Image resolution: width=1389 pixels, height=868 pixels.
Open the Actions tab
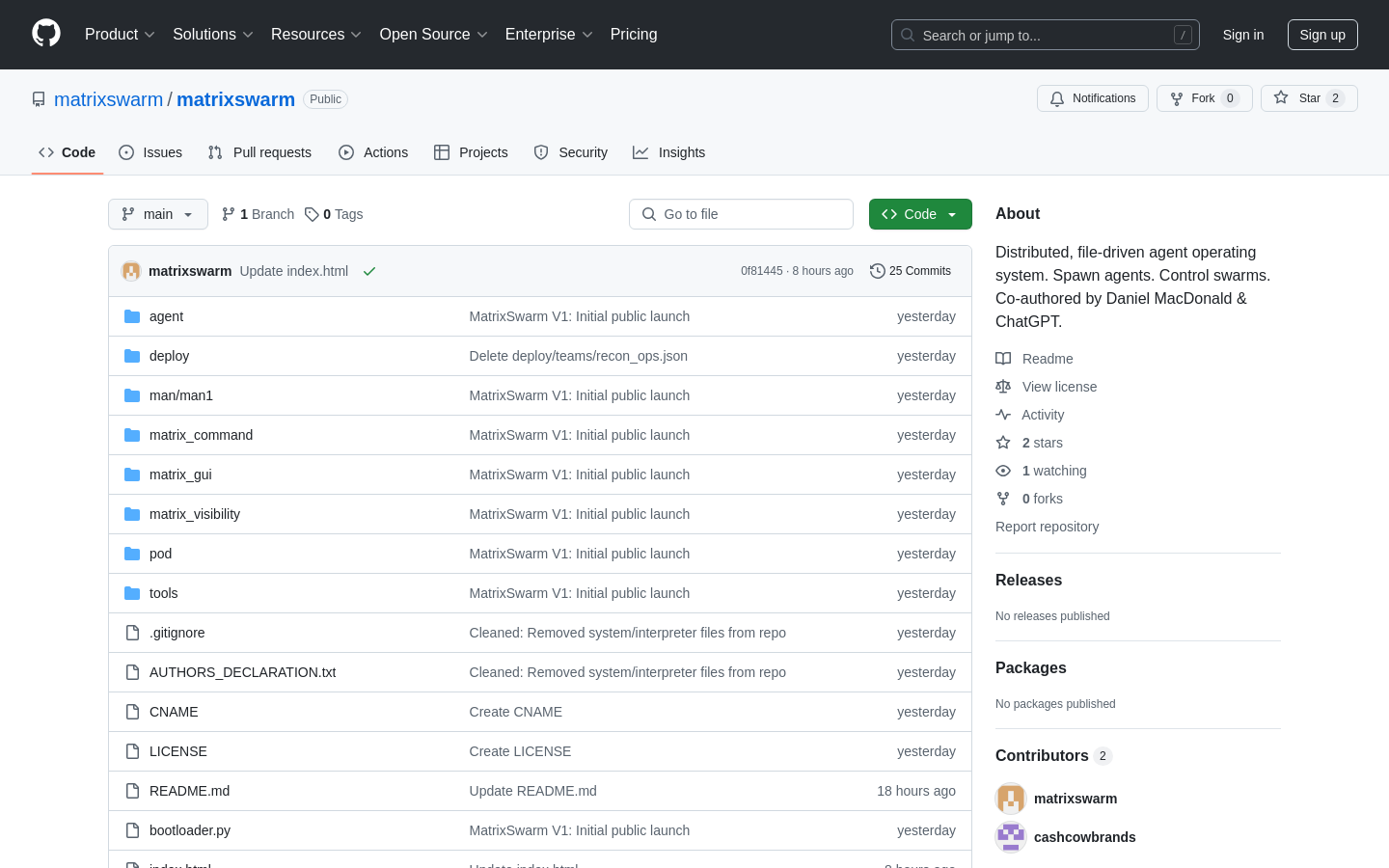(x=373, y=152)
